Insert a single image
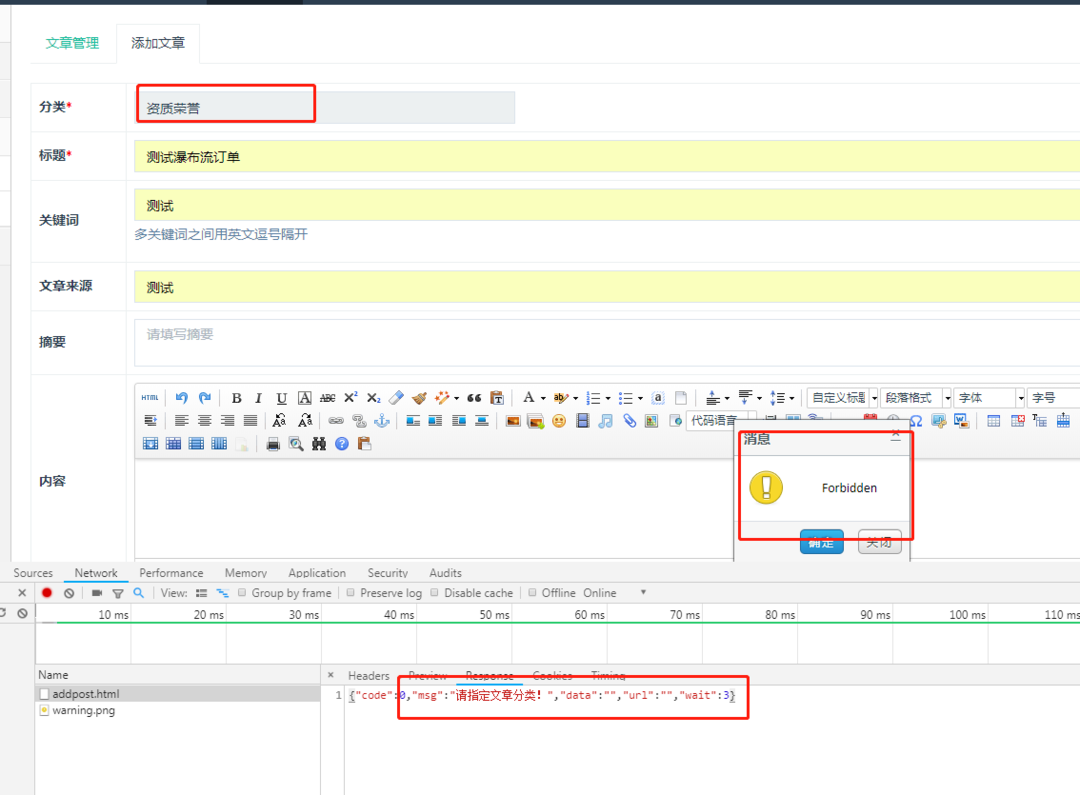Screen dimensions: 1080x795 tap(512, 420)
